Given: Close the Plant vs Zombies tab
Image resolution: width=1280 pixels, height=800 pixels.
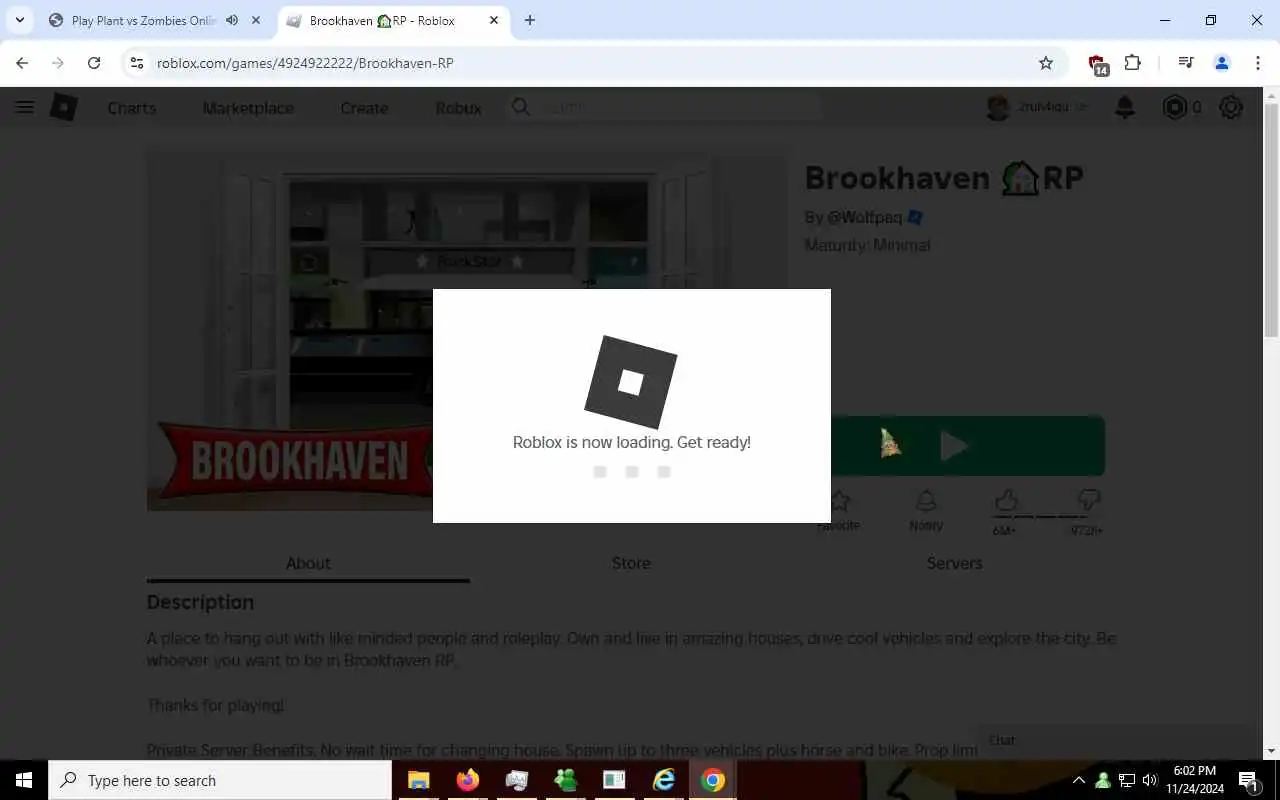Looking at the screenshot, I should pos(256,20).
